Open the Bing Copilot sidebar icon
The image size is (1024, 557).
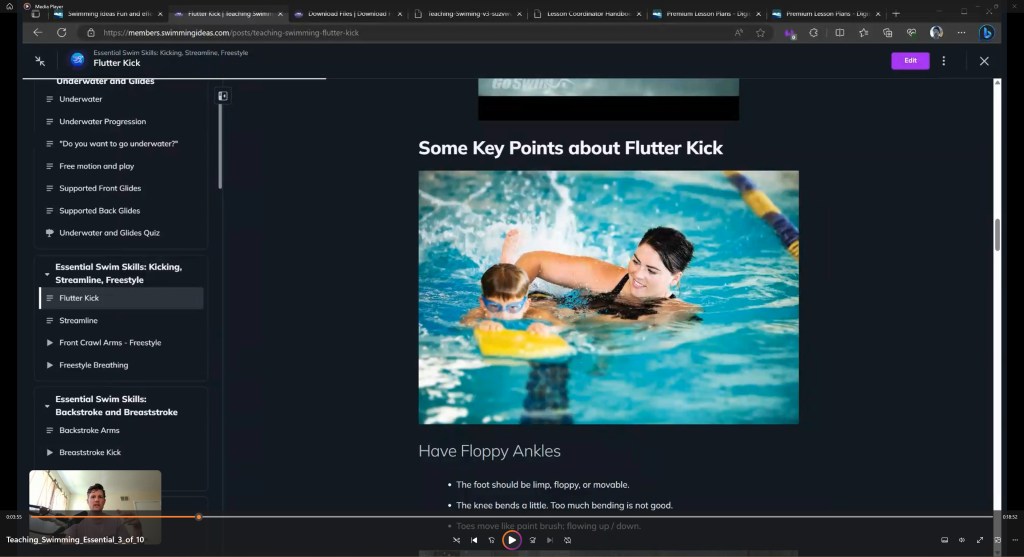tap(987, 33)
